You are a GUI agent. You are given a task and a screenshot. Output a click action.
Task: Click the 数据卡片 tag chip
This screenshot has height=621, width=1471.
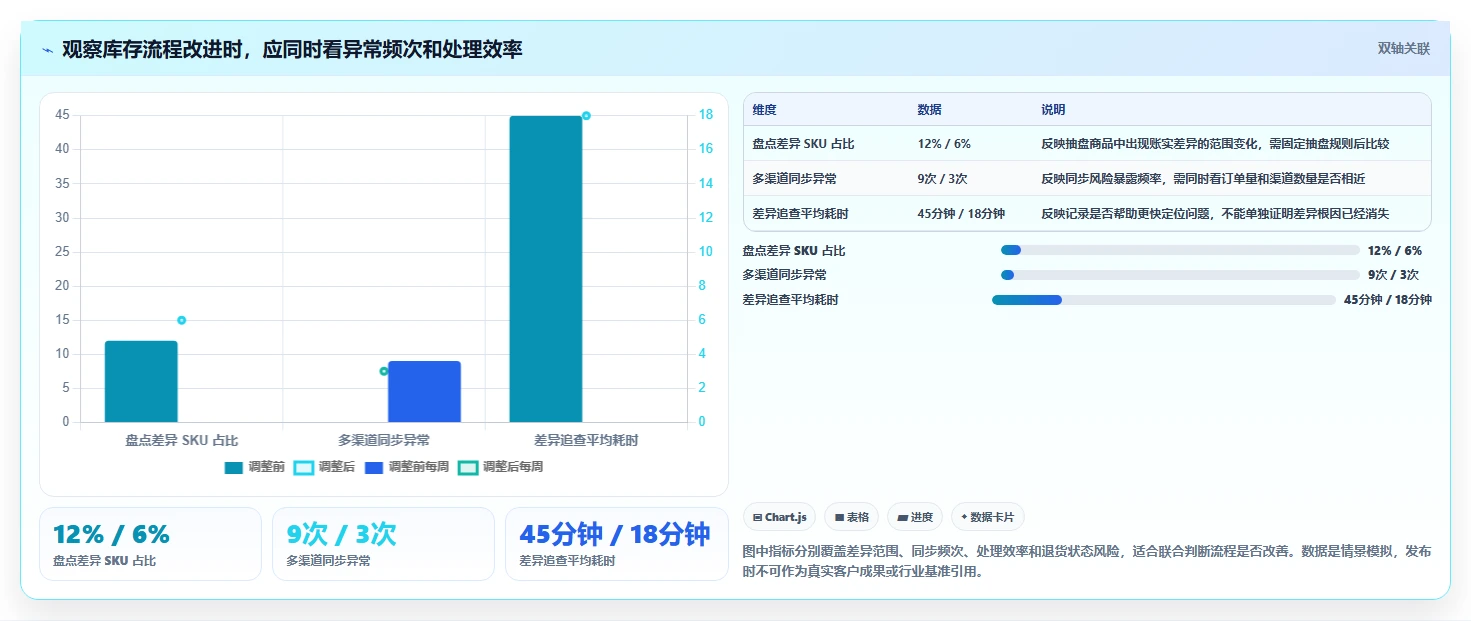[988, 517]
